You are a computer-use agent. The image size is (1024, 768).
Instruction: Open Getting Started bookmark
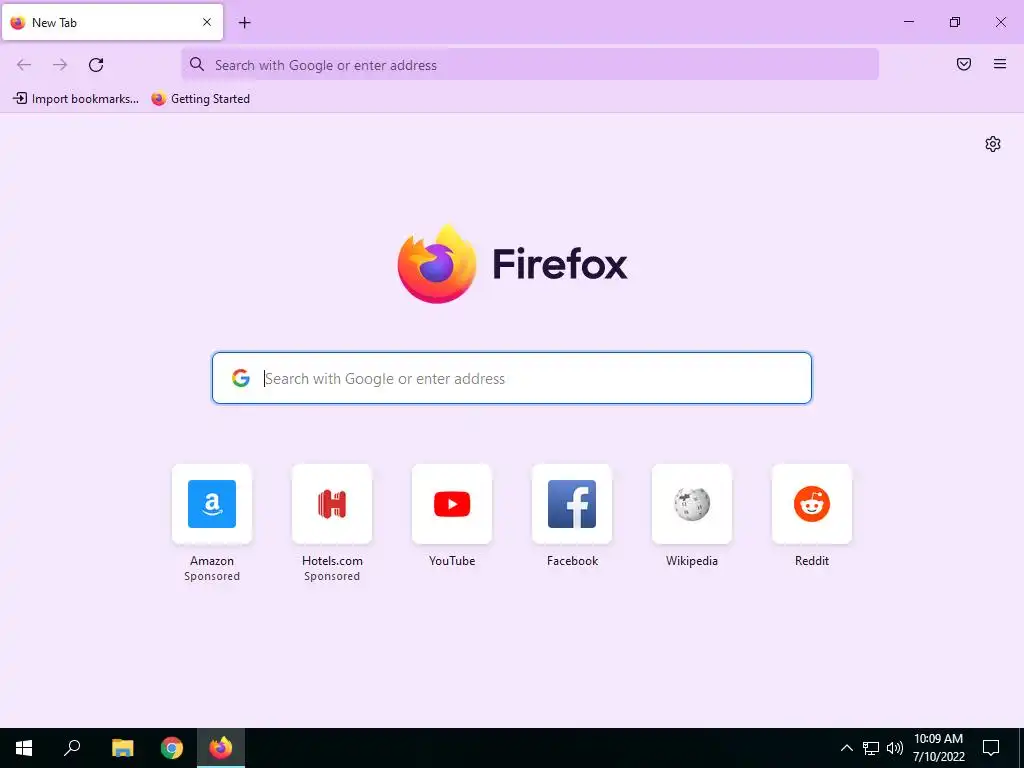point(200,99)
